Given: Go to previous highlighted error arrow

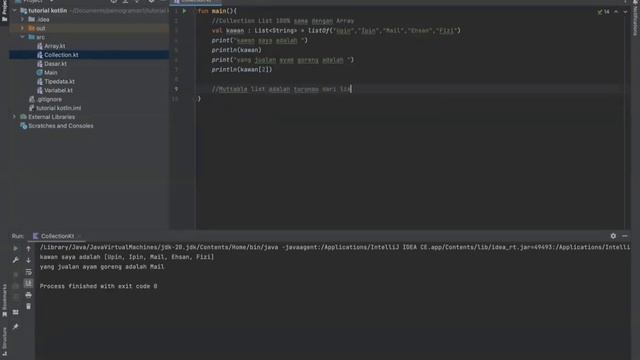Looking at the screenshot, I should point(616,12).
